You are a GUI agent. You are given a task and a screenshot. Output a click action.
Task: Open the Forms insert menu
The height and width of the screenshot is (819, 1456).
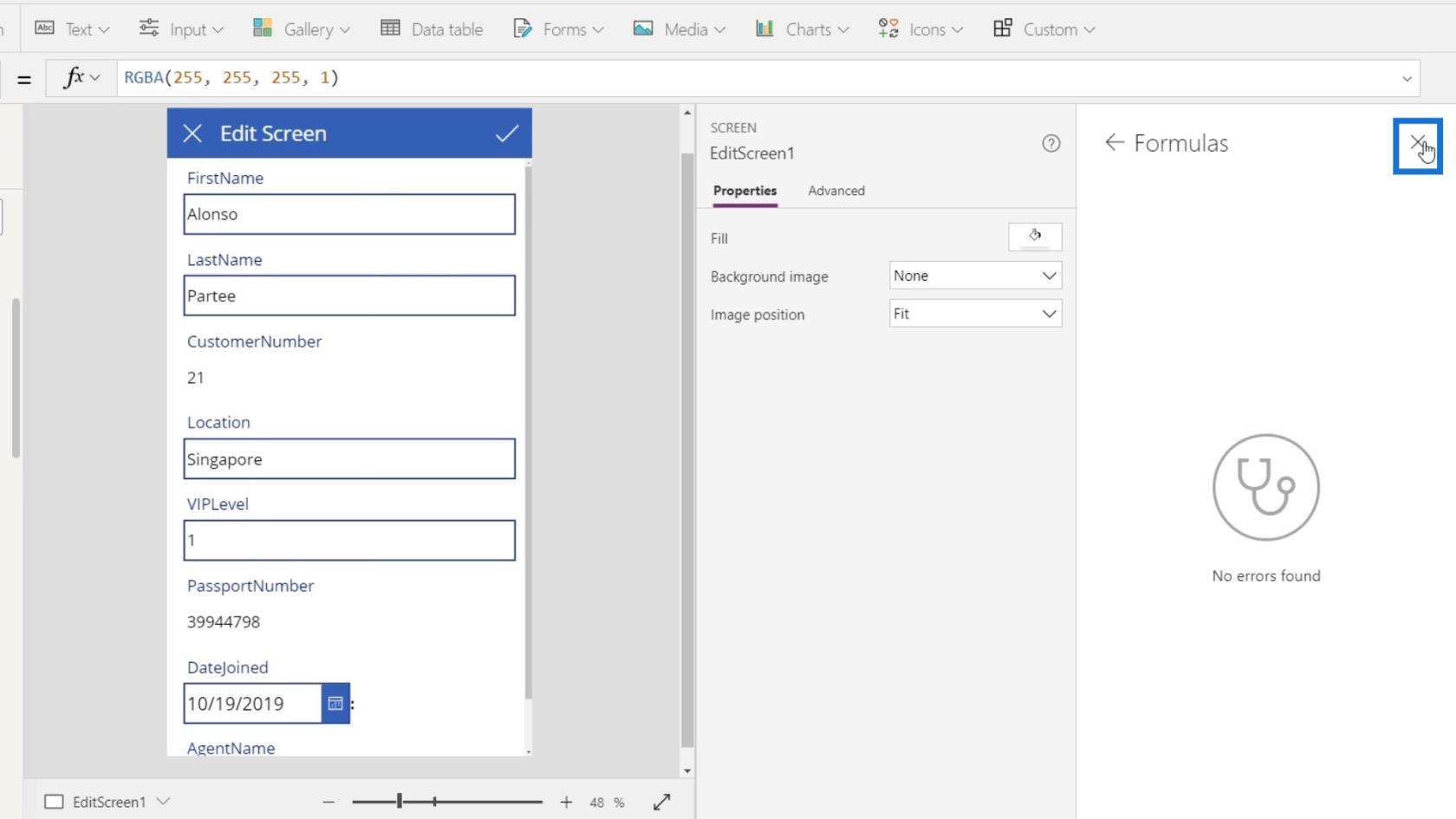coord(558,29)
